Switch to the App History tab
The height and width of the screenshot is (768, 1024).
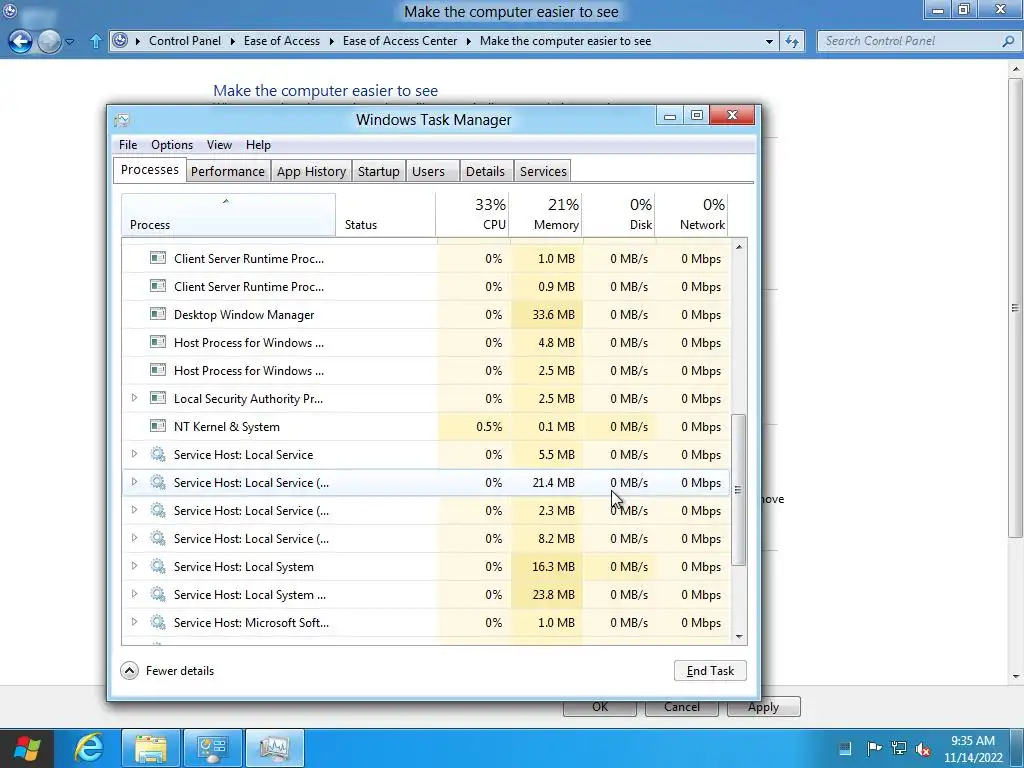311,171
